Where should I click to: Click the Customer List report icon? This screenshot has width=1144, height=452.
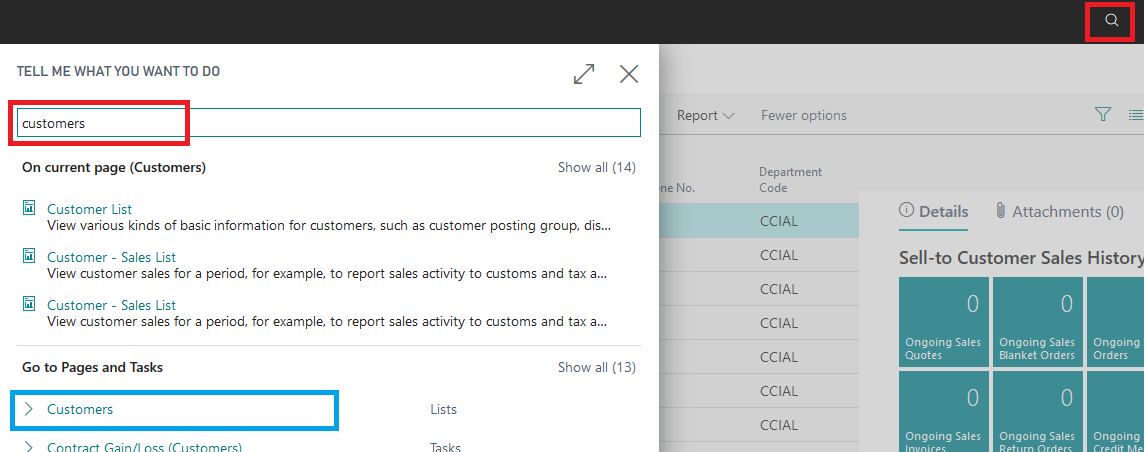pos(29,208)
